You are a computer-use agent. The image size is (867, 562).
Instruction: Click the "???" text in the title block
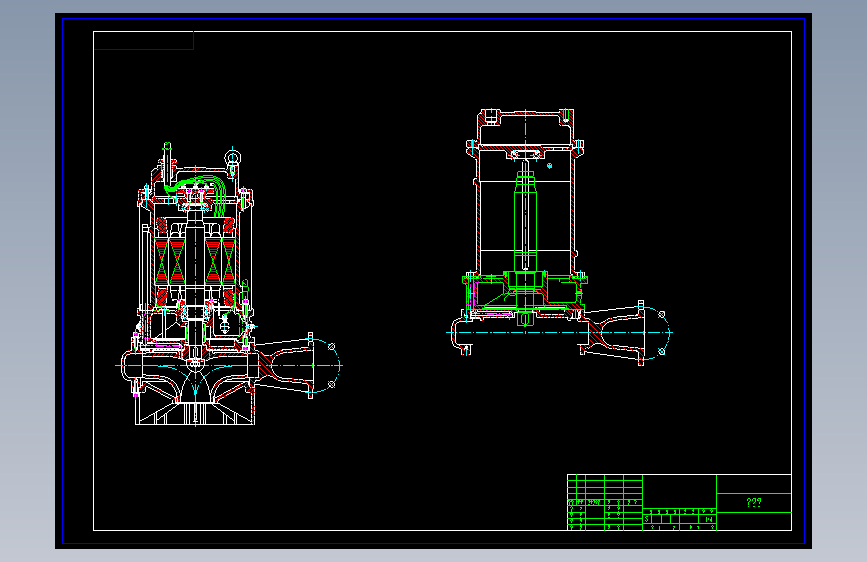[754, 502]
